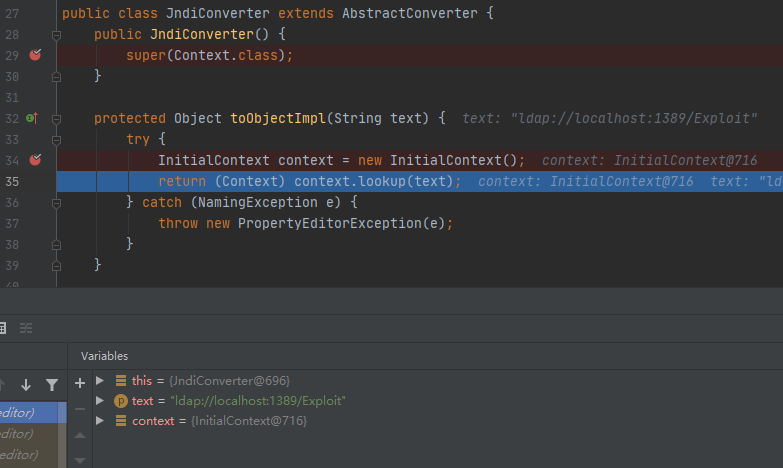Expand the 'text' variable node
This screenshot has height=468, width=783.
100,401
